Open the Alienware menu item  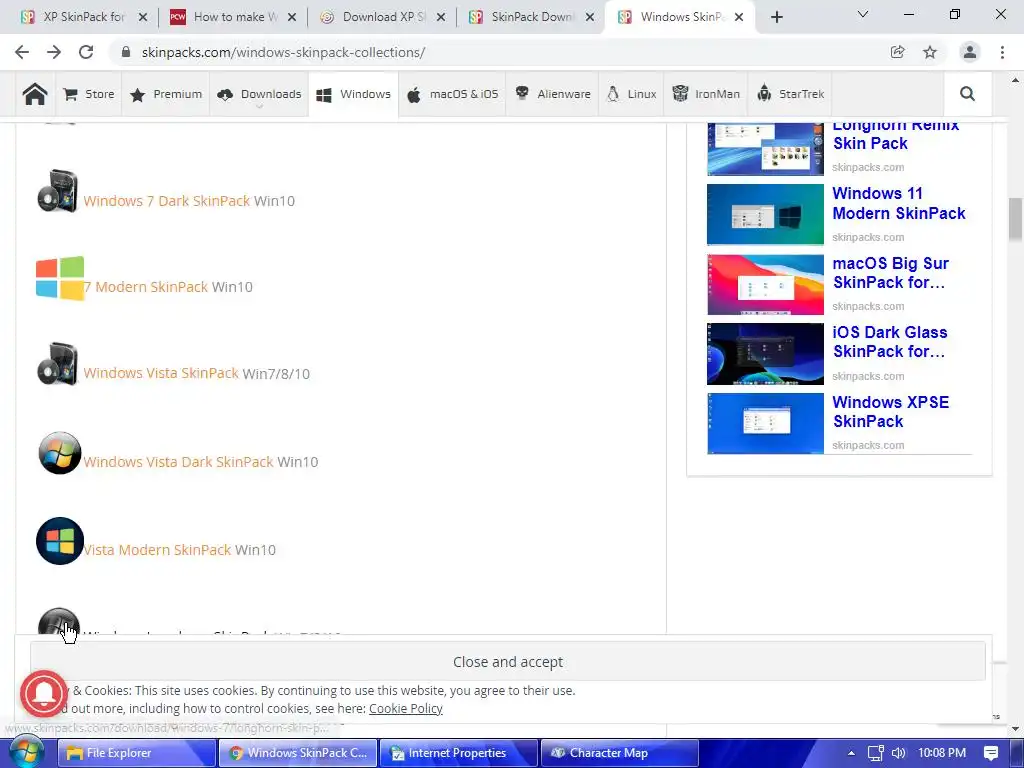tap(552, 94)
